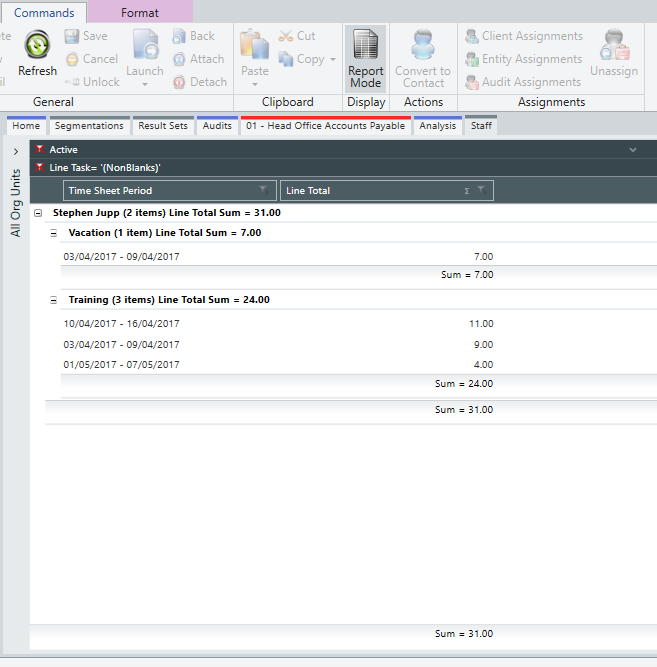Select row 01/05/2017 - 07/05/2017
Screen dimensions: 657x667
[x=121, y=365]
